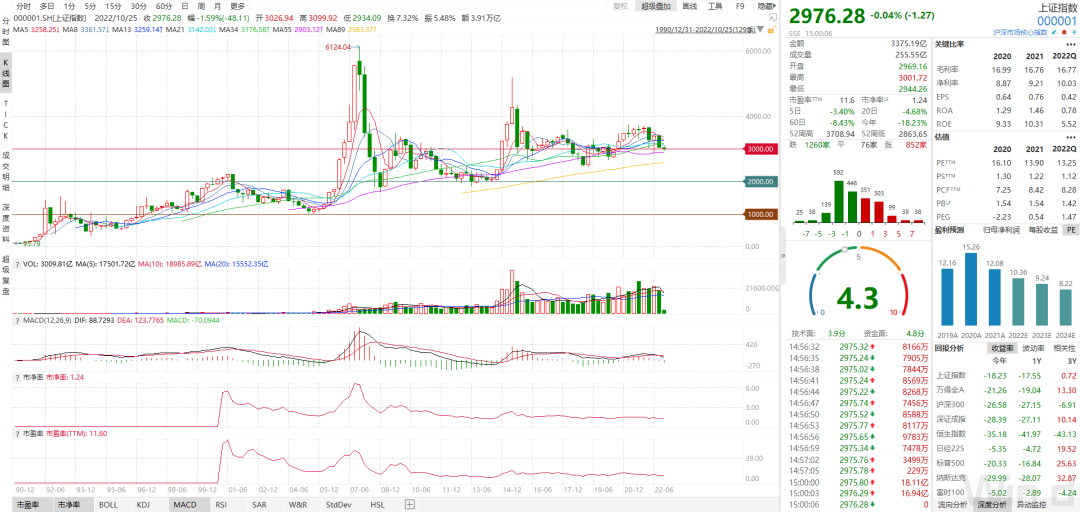Select the 15分 period
Image resolution: width=1080 pixels, height=512 pixels.
click(113, 6)
